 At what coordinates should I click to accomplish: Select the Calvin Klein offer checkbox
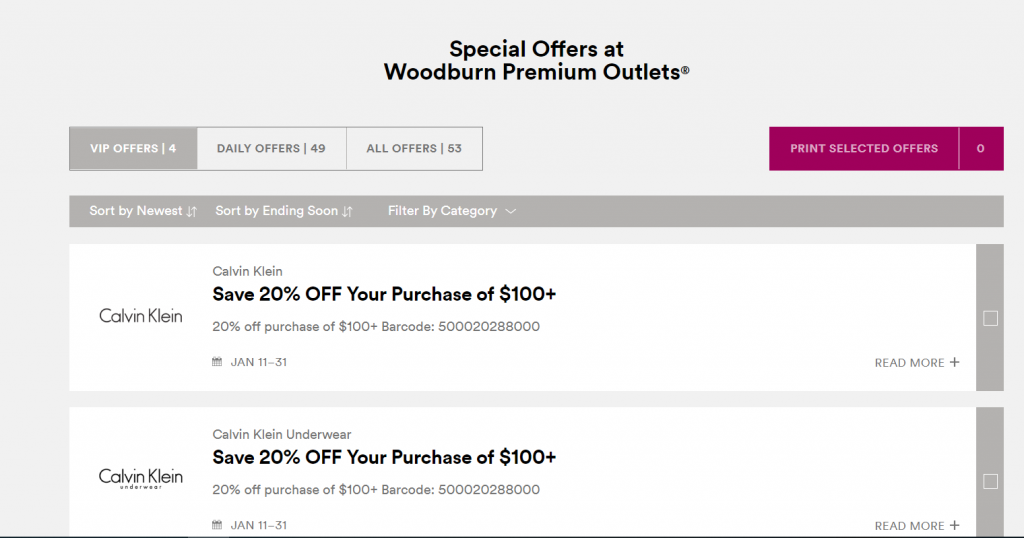(990, 318)
